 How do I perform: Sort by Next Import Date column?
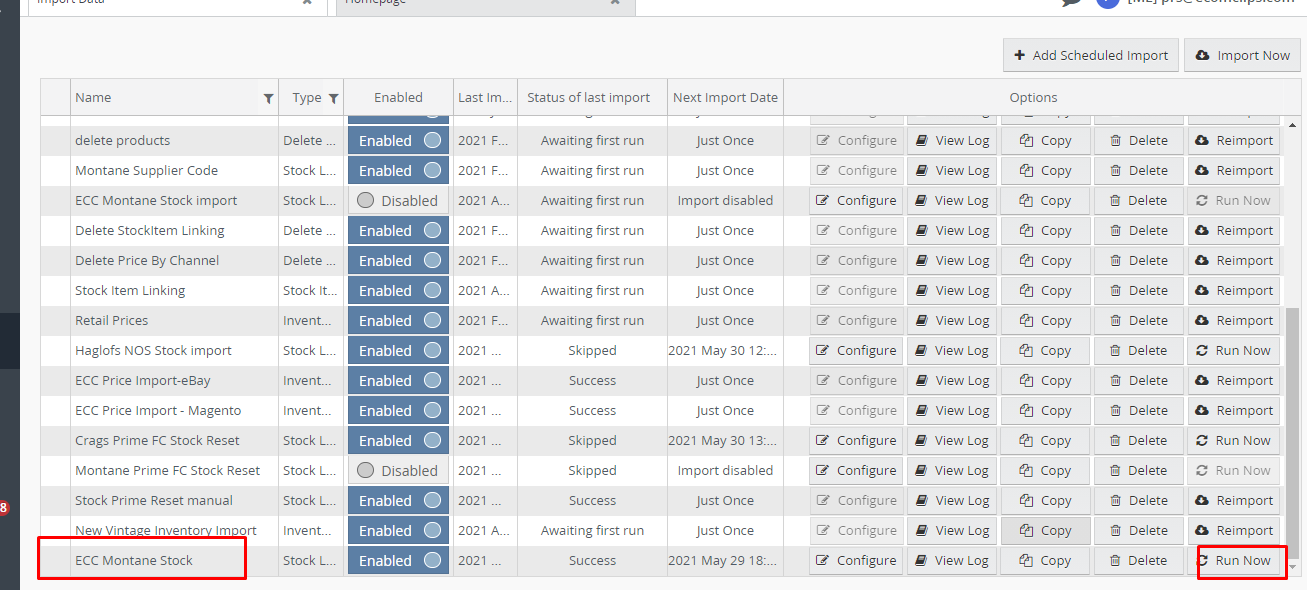tap(725, 98)
